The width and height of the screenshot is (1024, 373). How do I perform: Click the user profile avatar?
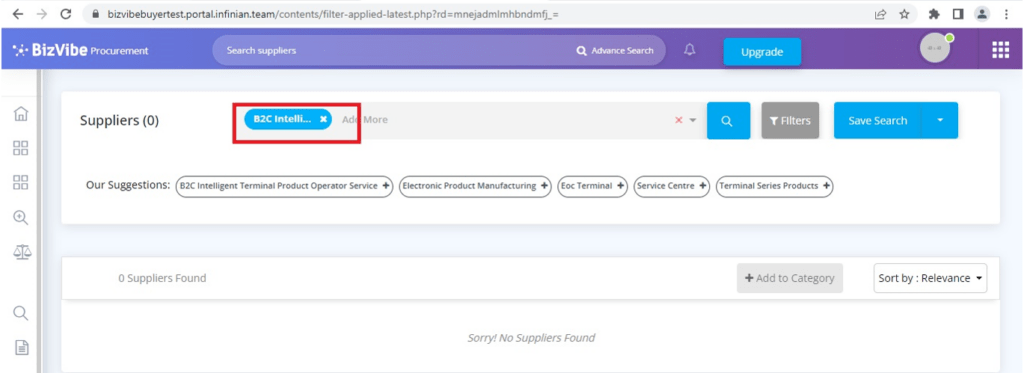point(935,48)
